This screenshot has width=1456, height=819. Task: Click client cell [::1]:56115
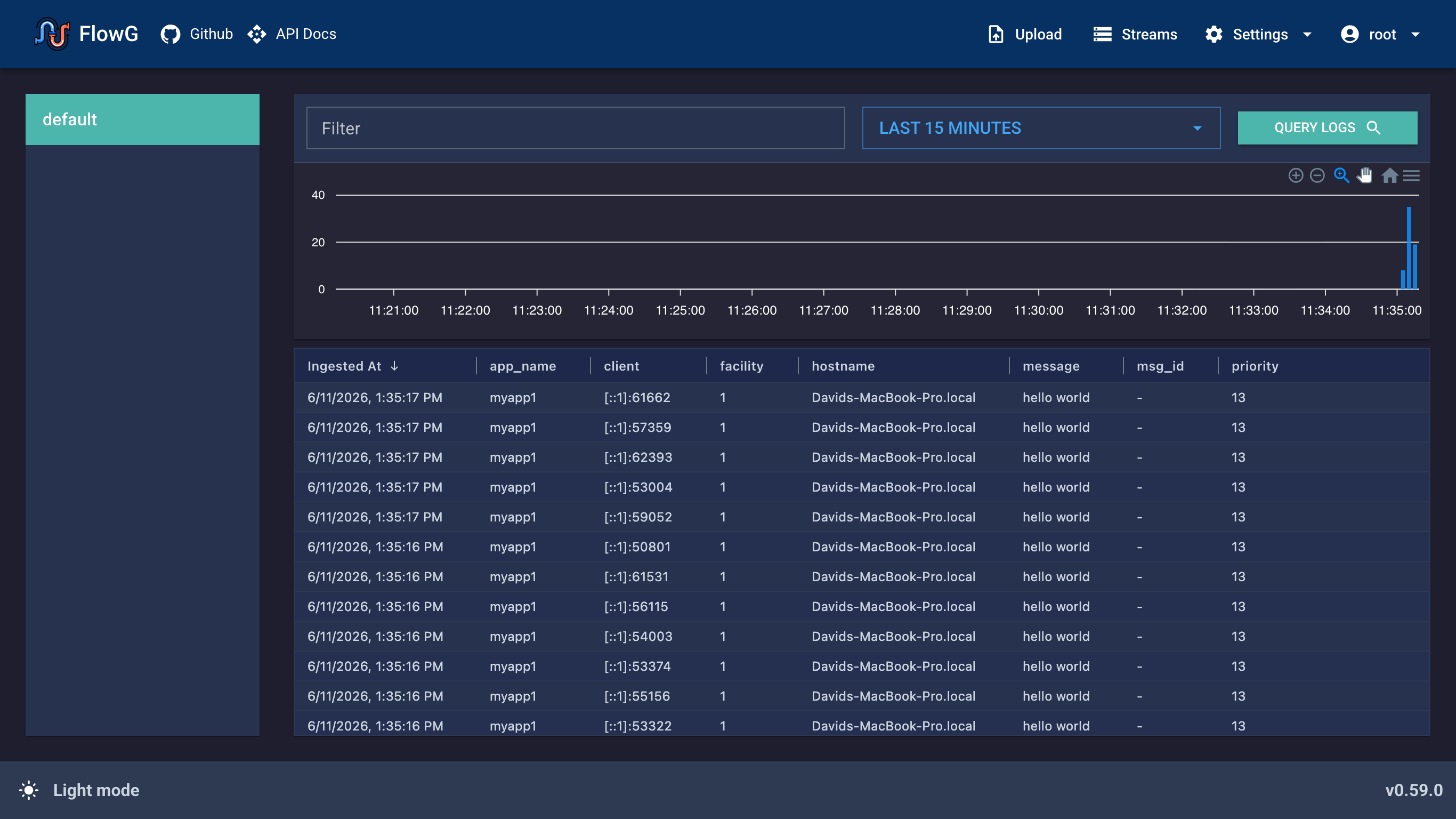(636, 607)
